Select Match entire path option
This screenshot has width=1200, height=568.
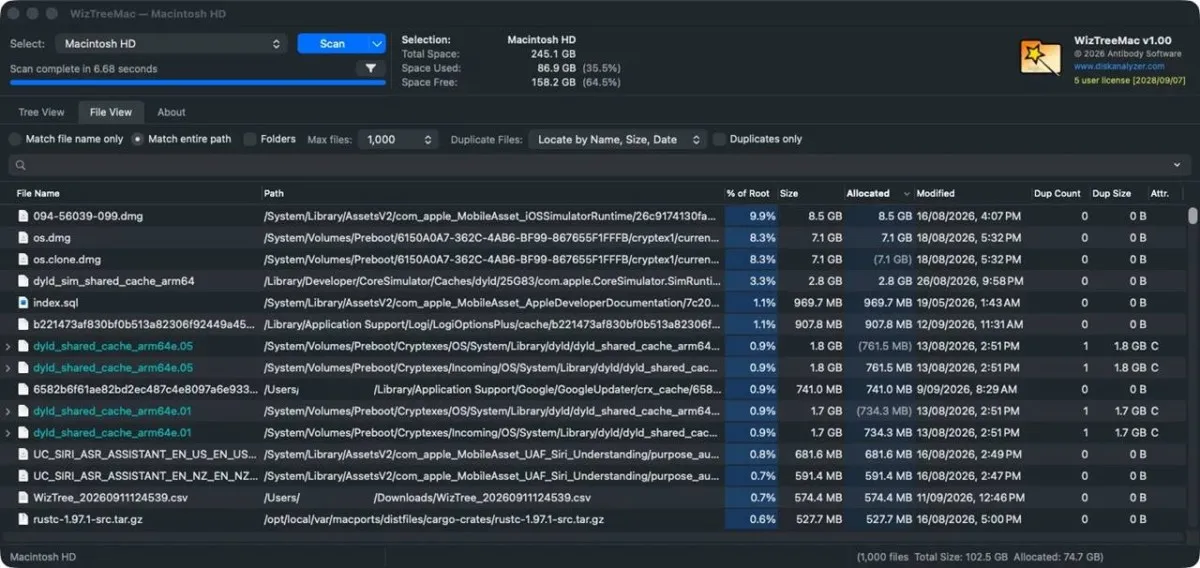pyautogui.click(x=138, y=139)
